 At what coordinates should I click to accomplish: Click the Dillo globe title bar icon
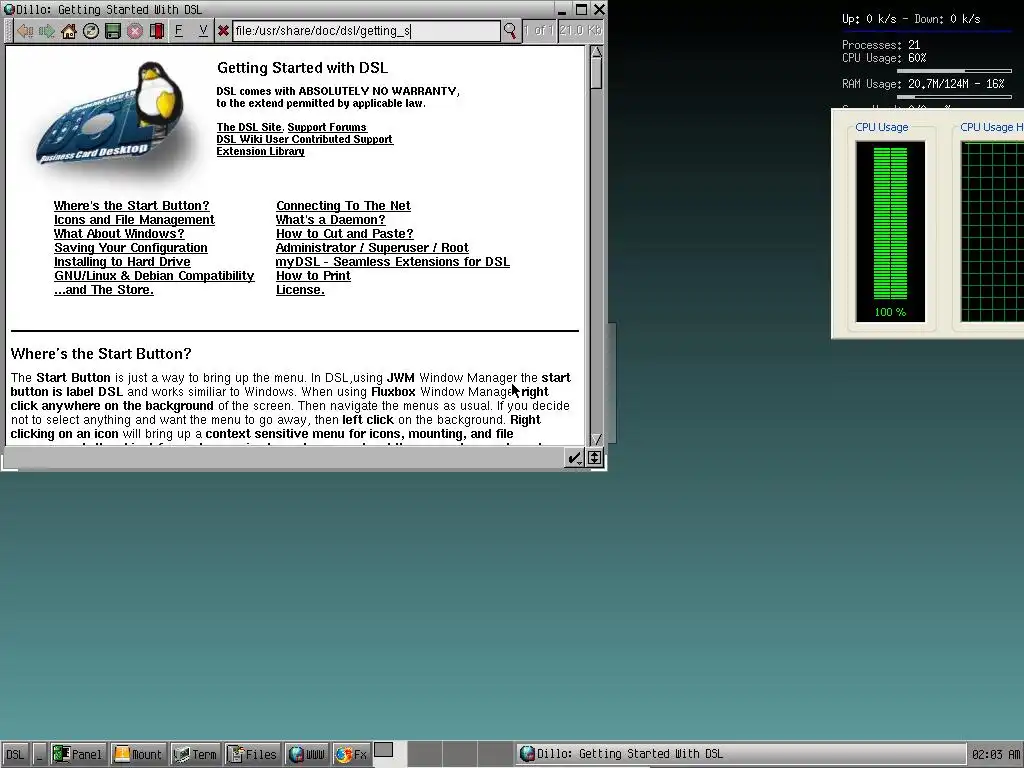(9, 9)
